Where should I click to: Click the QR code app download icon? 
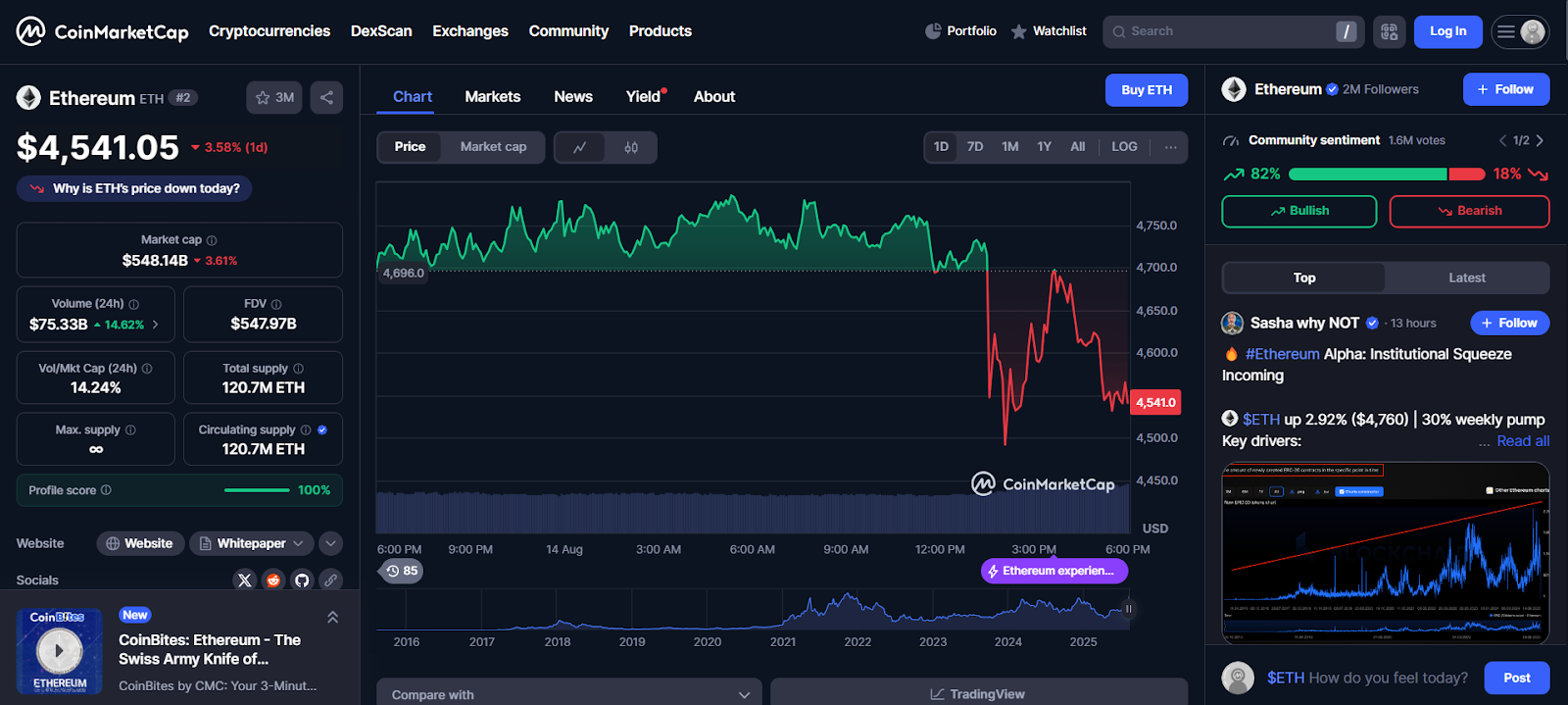pyautogui.click(x=1389, y=31)
